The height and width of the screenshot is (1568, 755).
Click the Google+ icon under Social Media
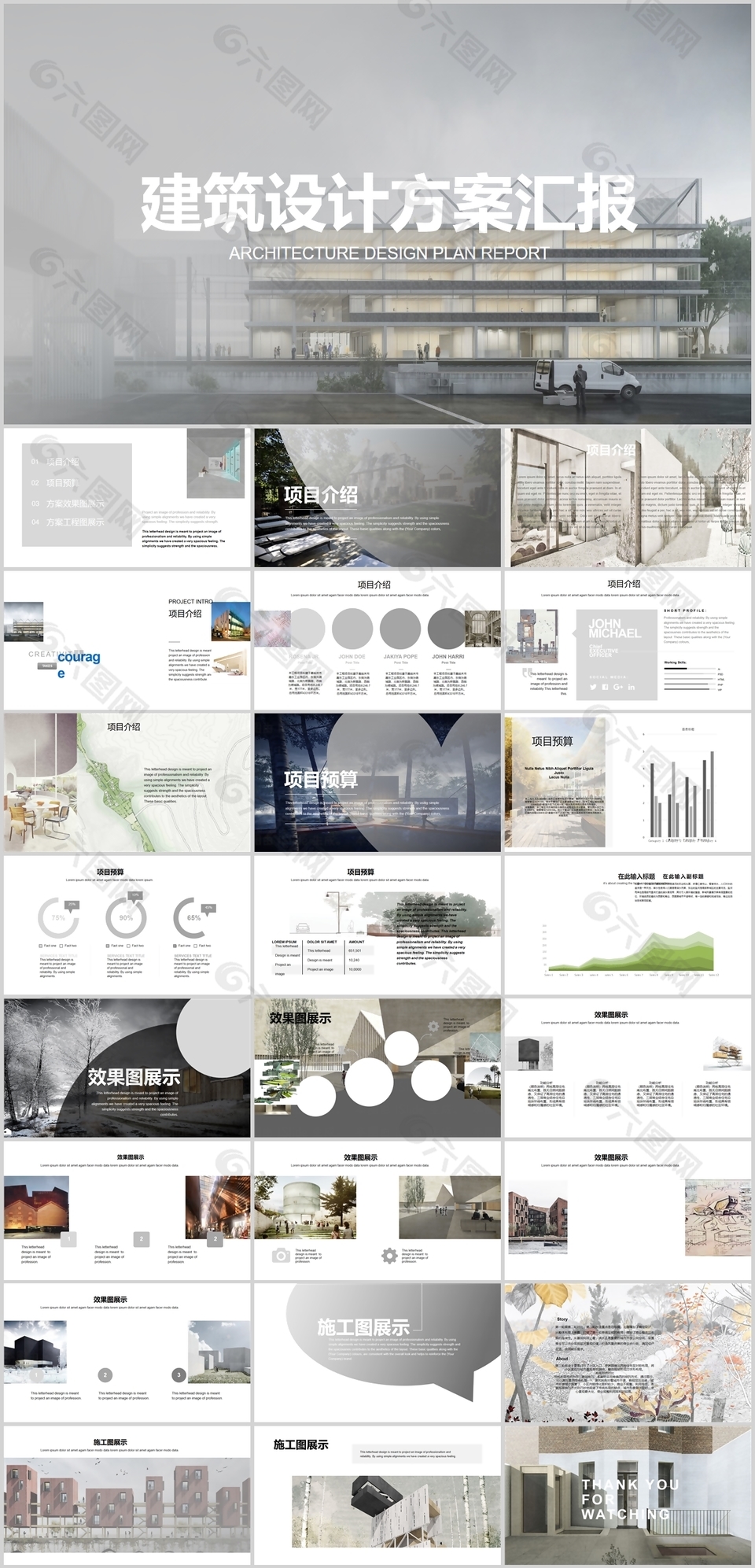point(618,687)
